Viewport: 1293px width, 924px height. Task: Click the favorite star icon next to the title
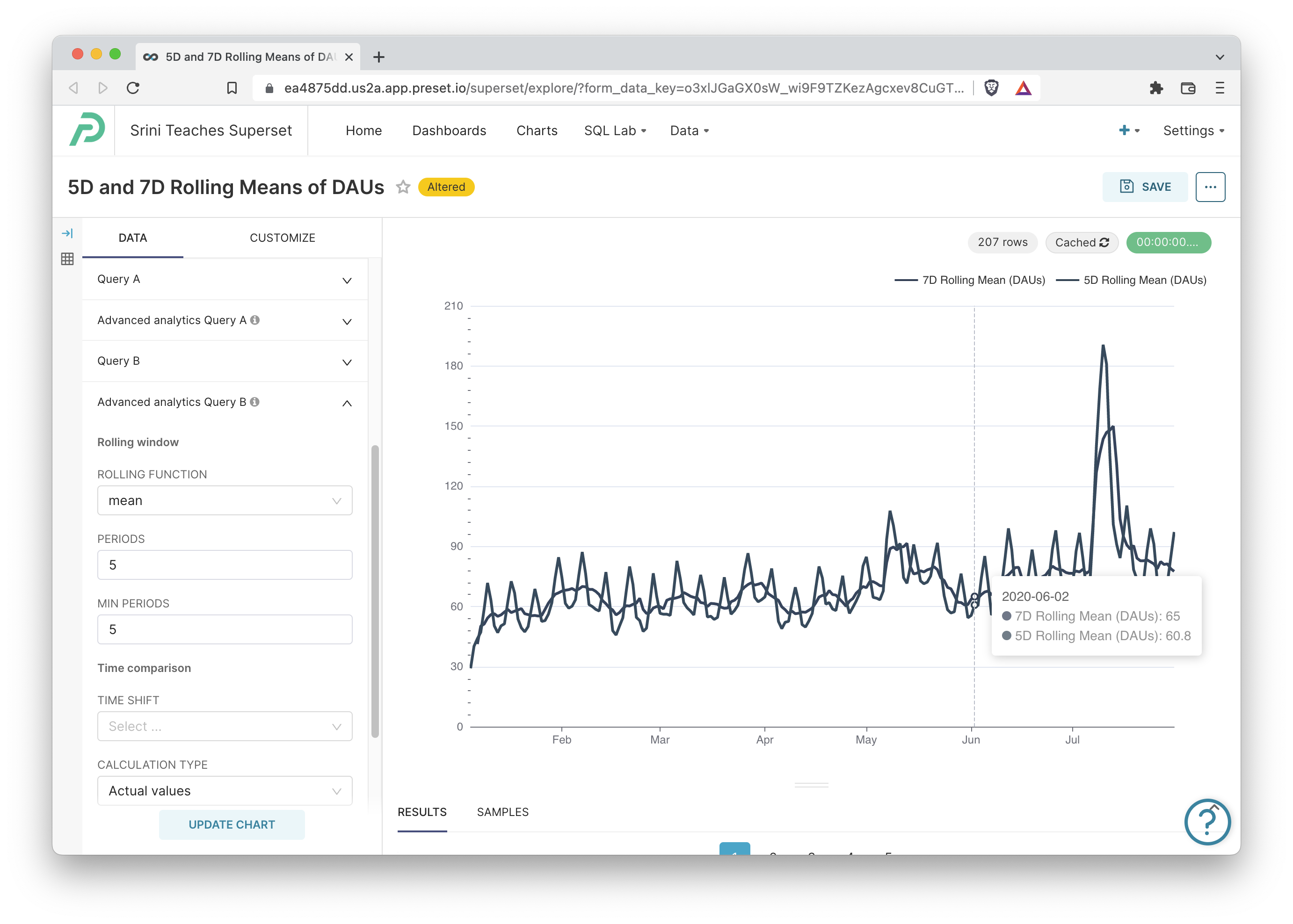[403, 187]
